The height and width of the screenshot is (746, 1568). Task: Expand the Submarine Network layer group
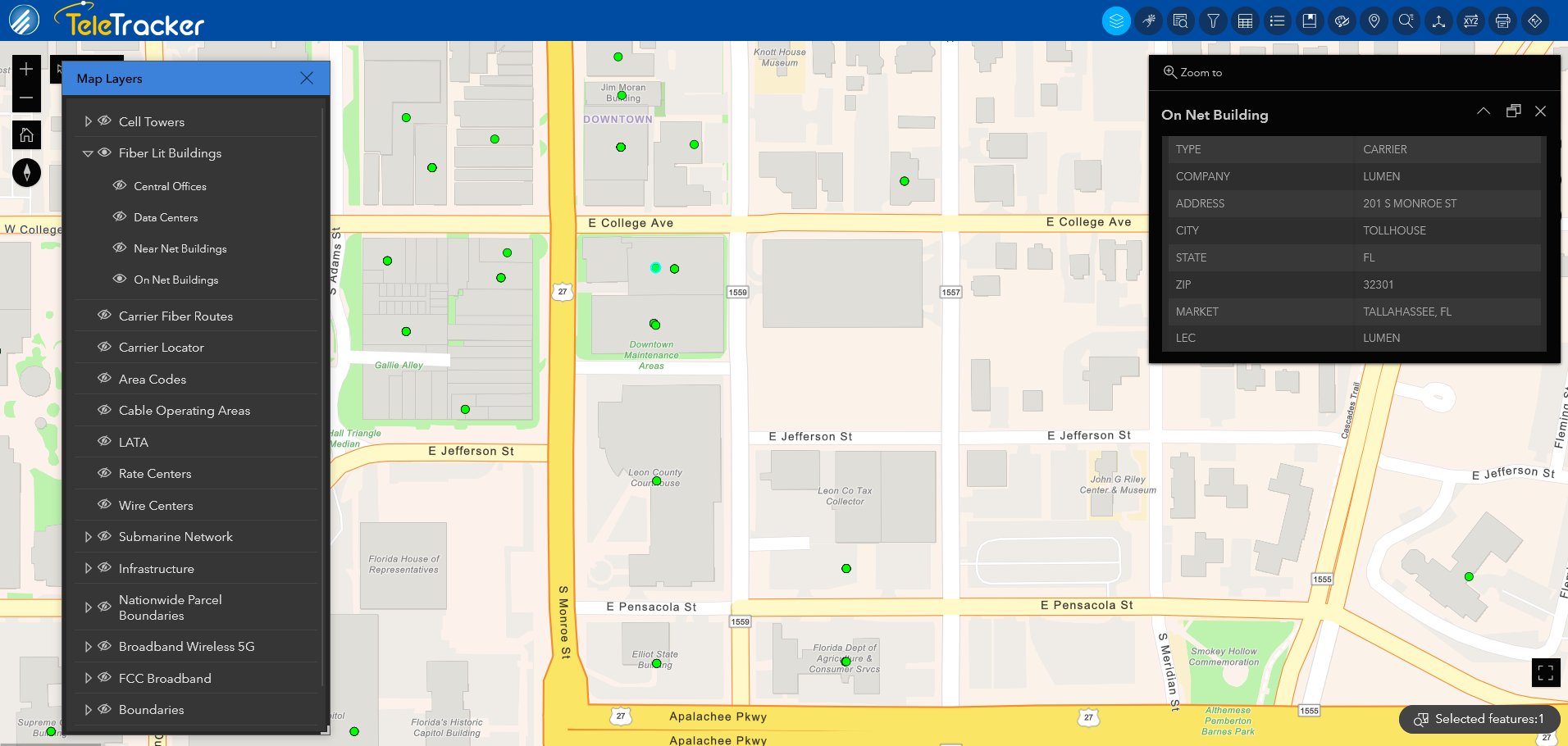click(89, 536)
